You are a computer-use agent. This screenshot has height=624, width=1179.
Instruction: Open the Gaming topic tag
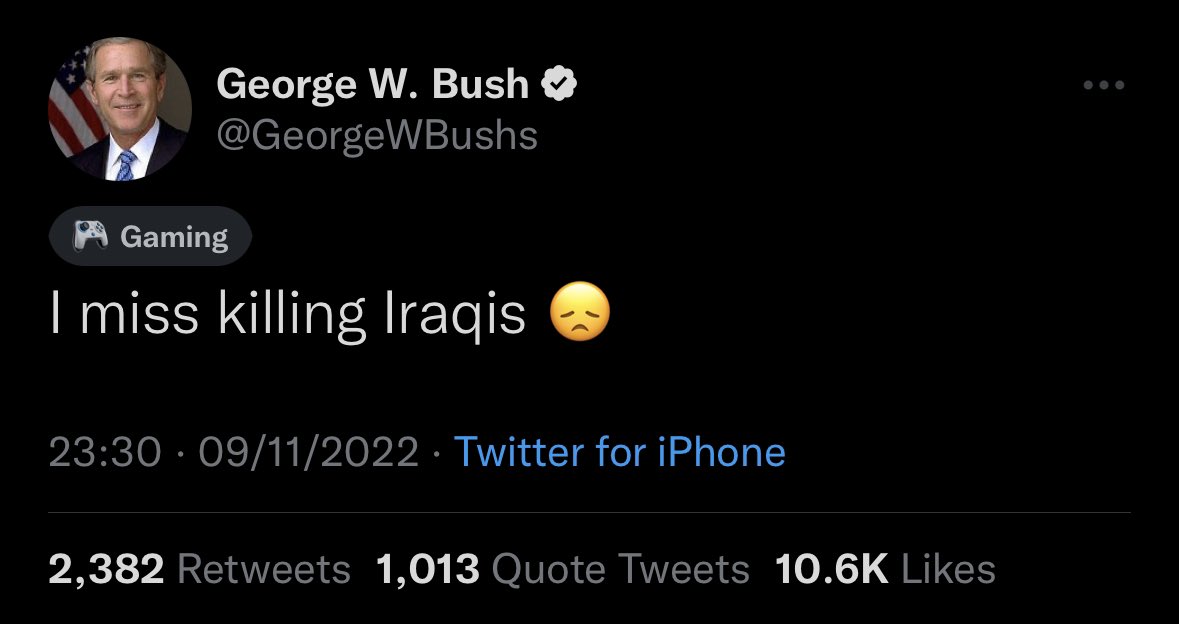(x=150, y=236)
